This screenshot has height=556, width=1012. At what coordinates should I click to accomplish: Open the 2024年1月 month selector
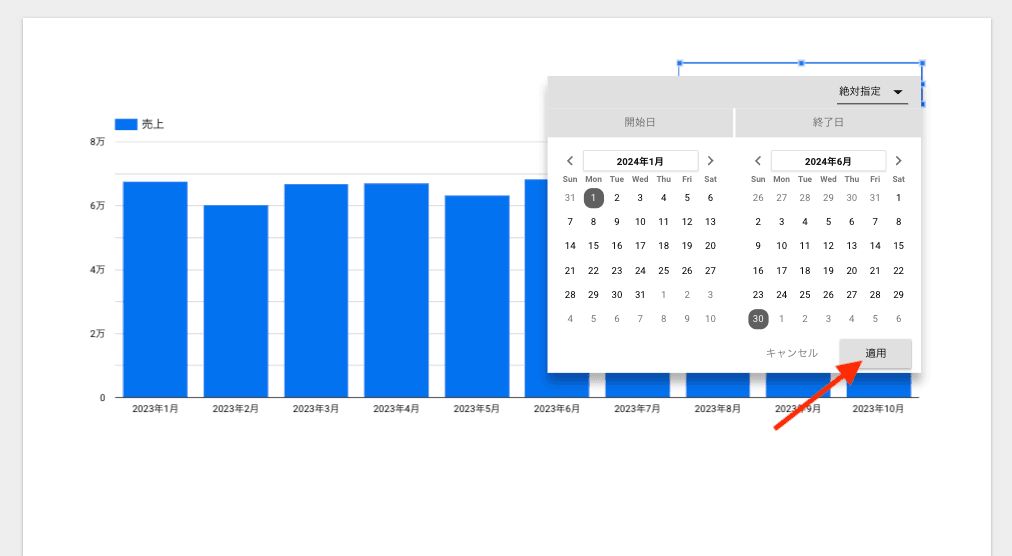[640, 161]
